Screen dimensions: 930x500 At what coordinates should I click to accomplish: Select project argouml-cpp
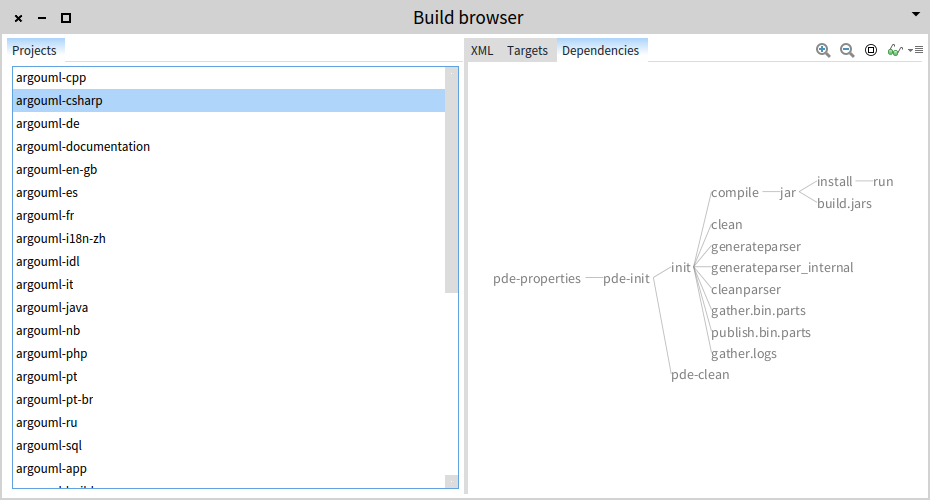(229, 78)
